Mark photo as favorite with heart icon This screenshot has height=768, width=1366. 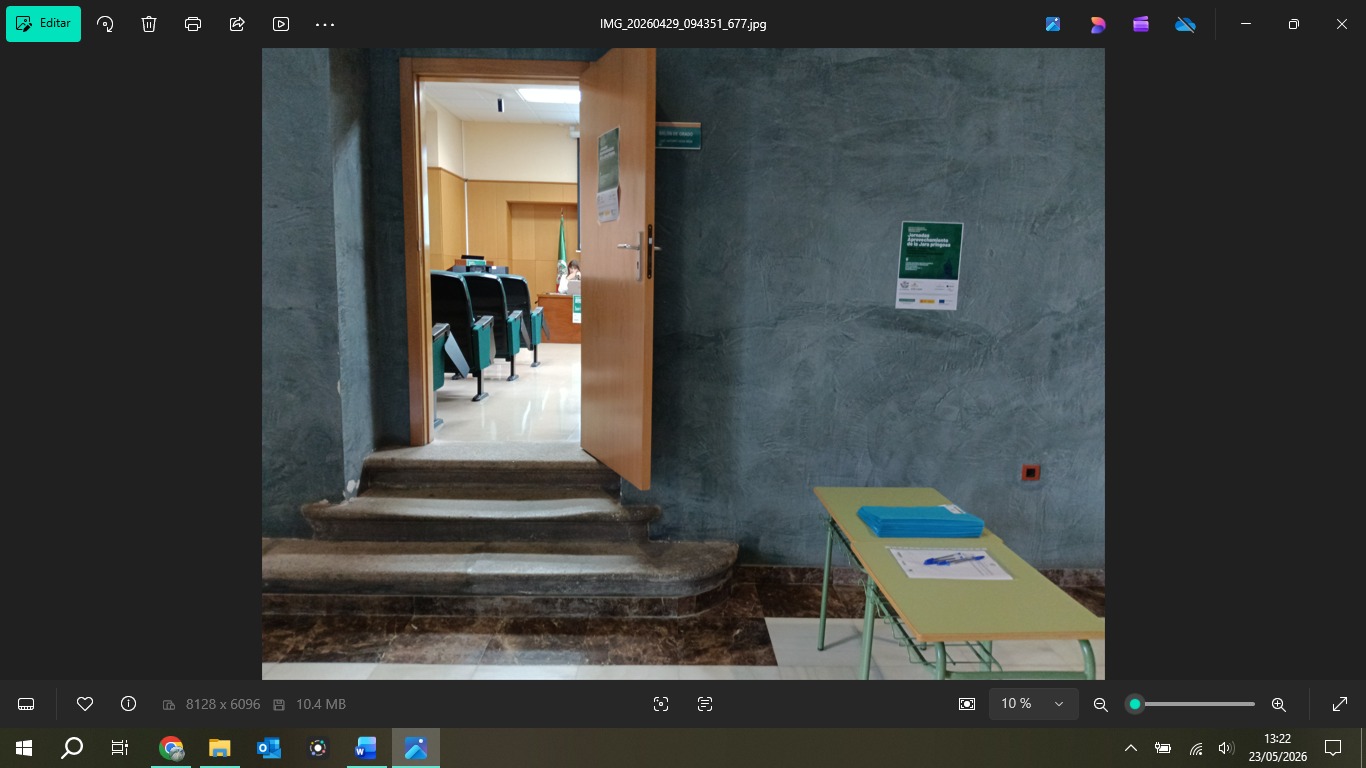click(85, 704)
